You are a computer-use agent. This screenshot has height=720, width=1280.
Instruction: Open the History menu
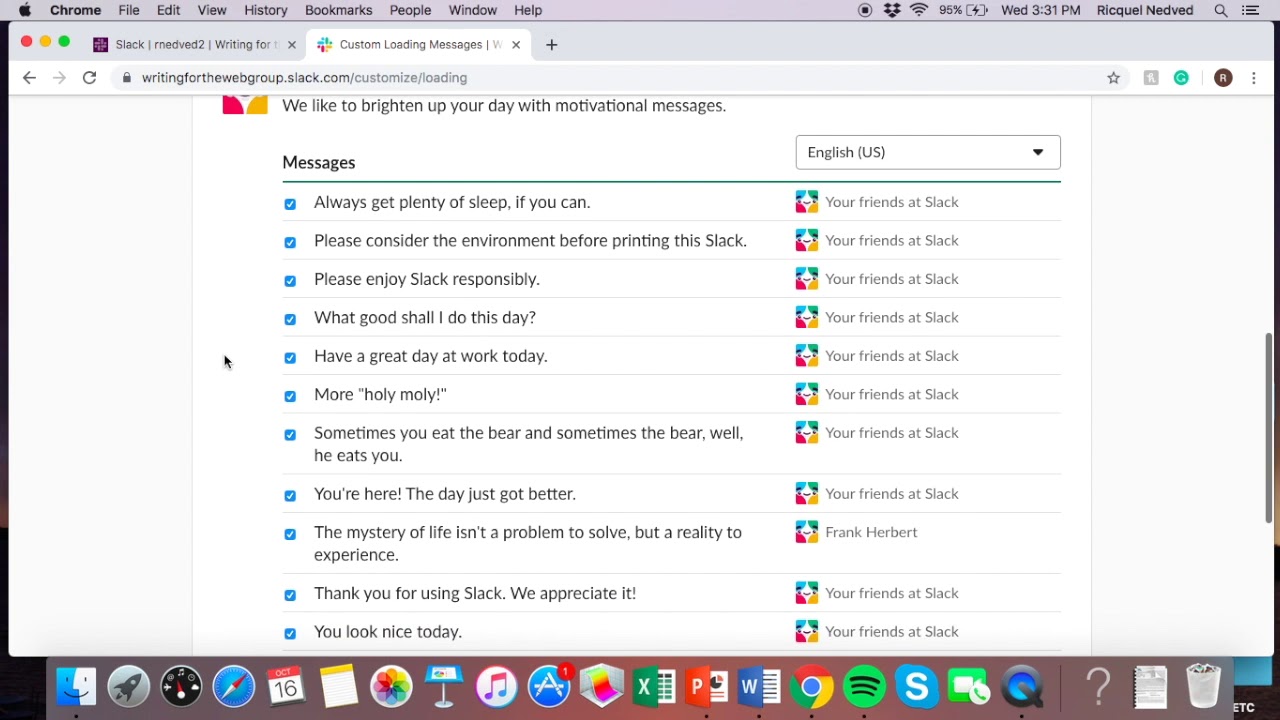tap(266, 10)
